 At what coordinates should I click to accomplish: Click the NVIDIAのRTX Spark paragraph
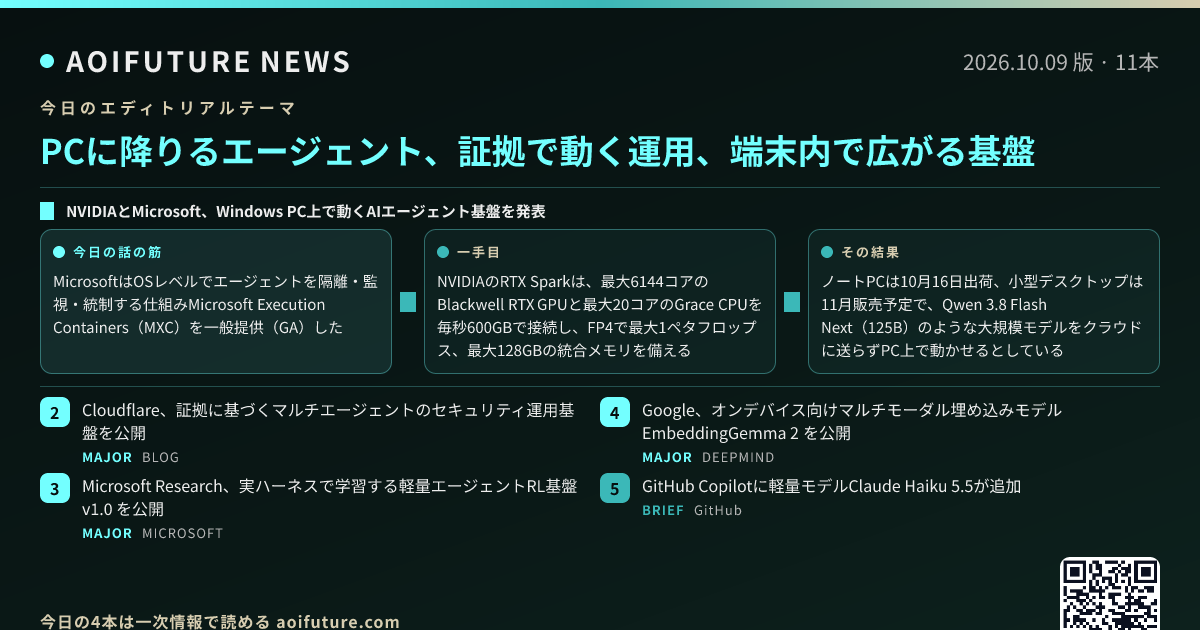(599, 316)
